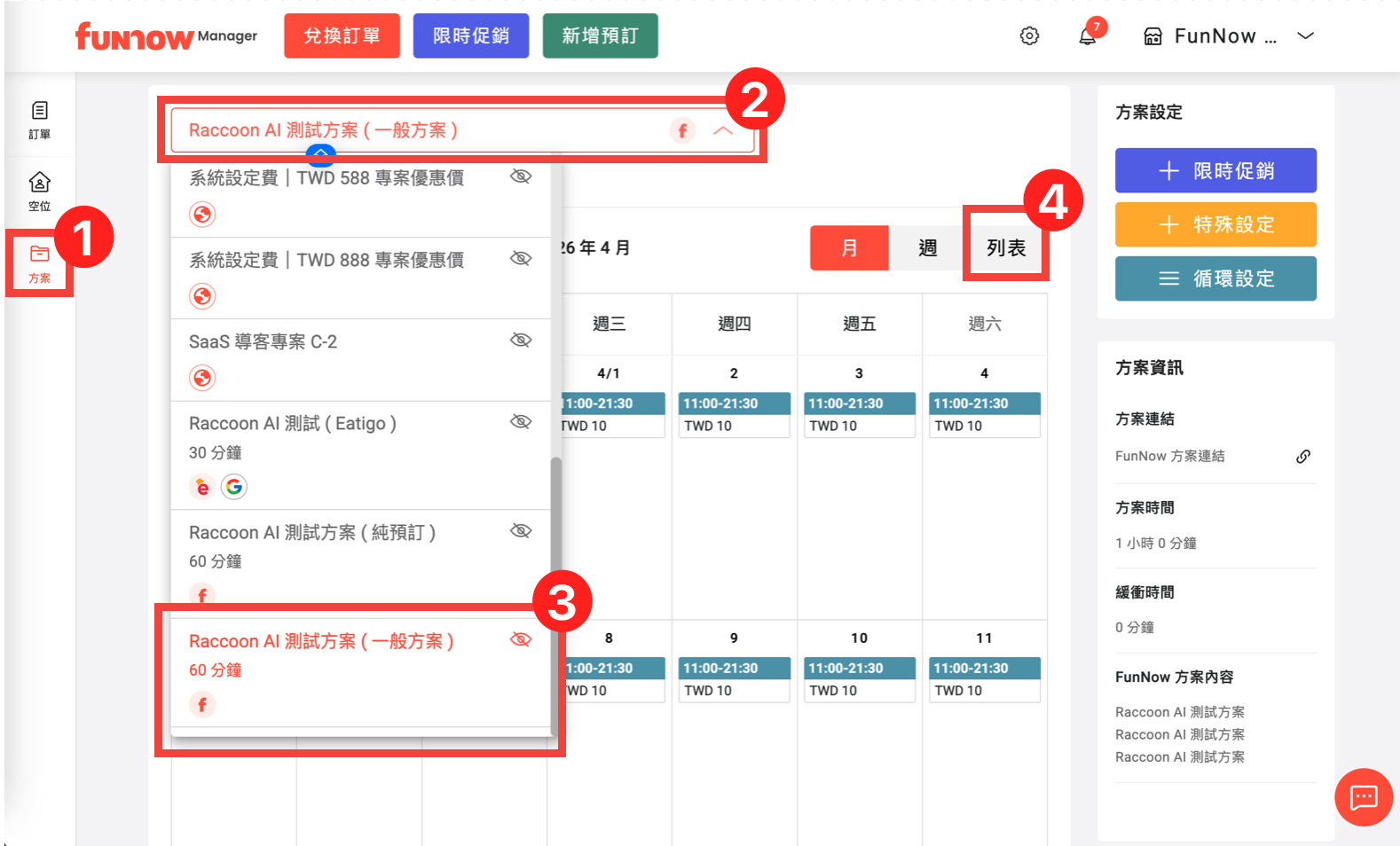Expand the FunNow account dropdown chevron
This screenshot has width=1400, height=846.
[x=1305, y=36]
